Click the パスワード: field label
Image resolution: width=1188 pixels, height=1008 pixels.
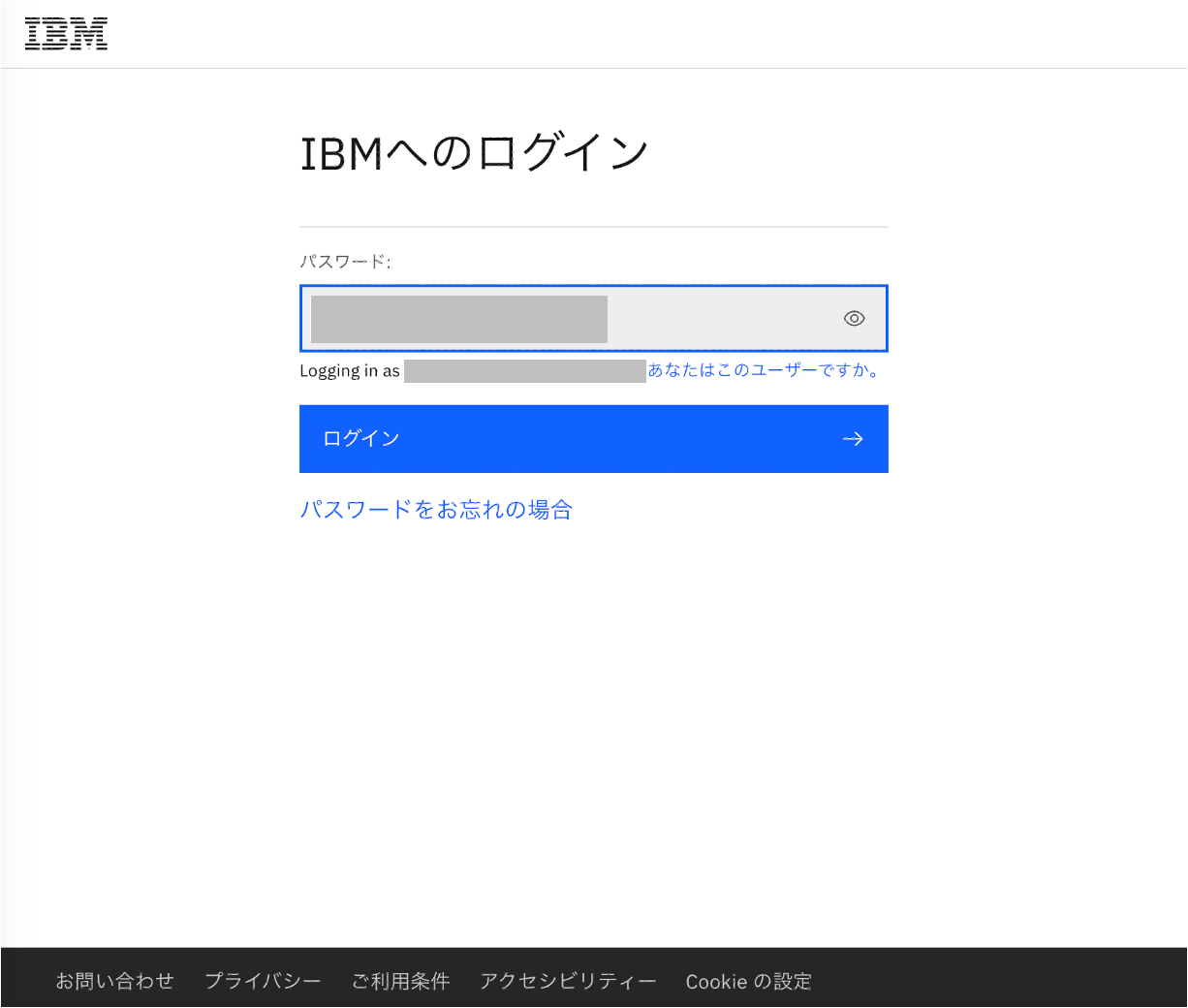[345, 262]
